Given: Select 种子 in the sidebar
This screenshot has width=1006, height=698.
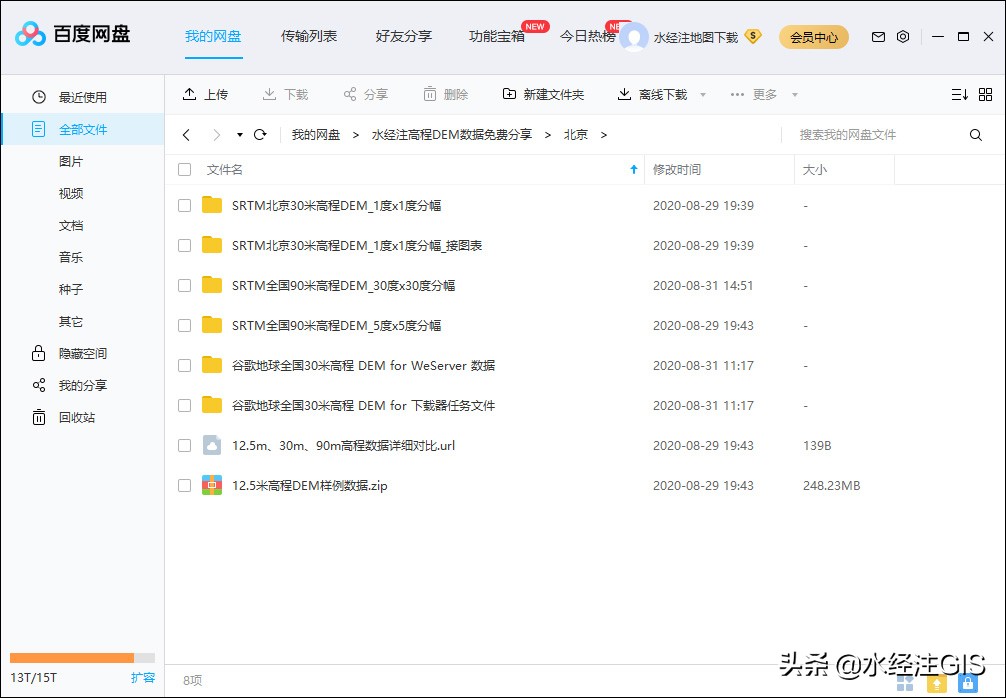Looking at the screenshot, I should click(71, 289).
